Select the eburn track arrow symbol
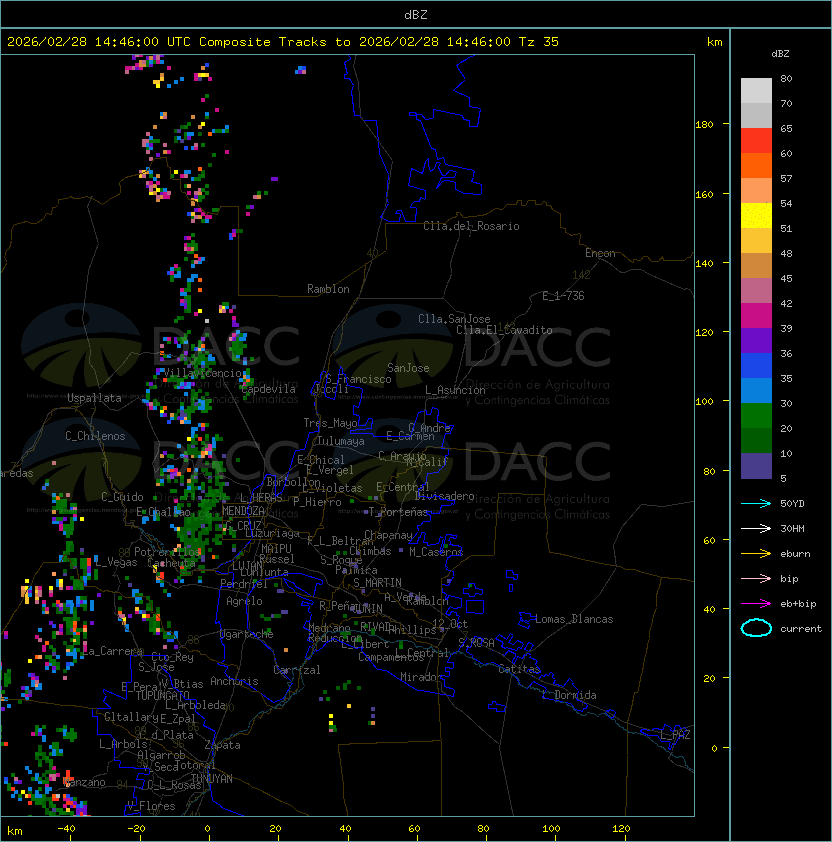832x842 pixels. pos(756,553)
